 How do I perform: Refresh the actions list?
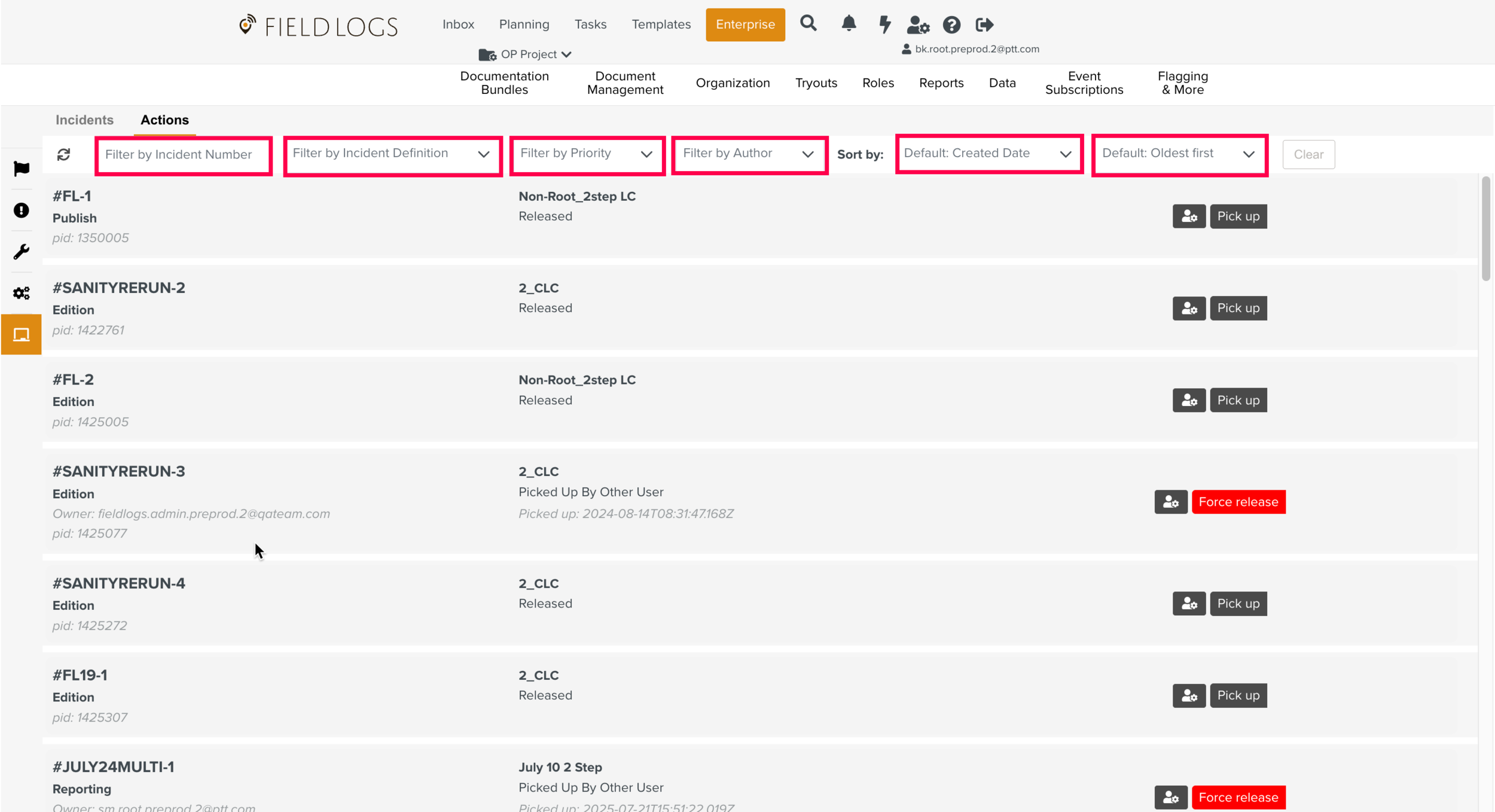coord(63,155)
